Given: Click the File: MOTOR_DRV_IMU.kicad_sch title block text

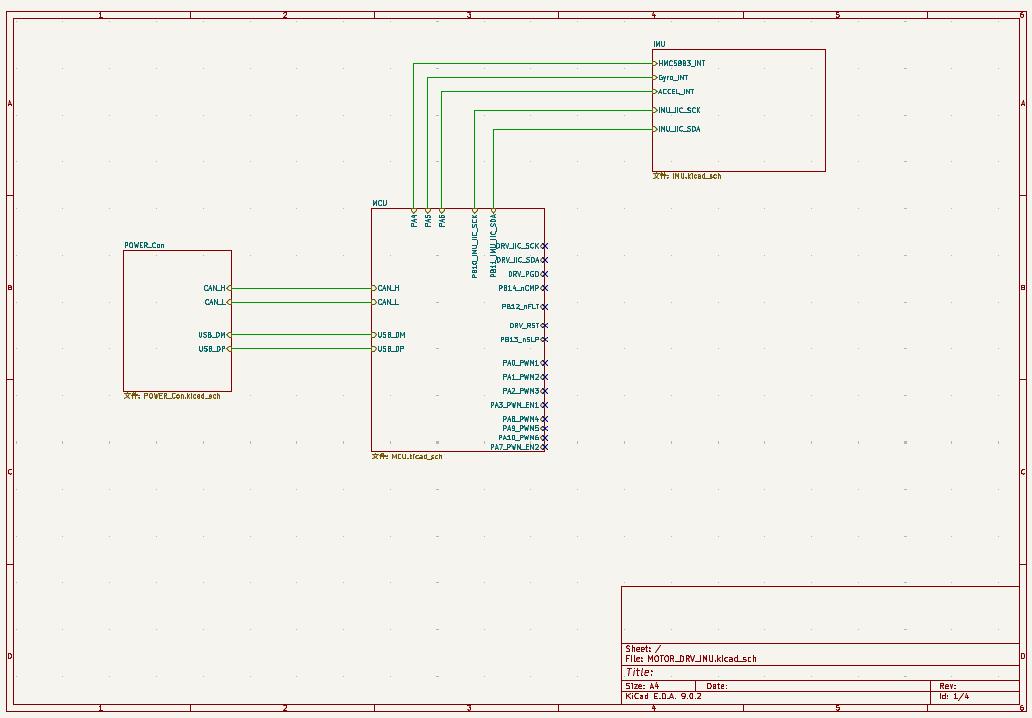Looking at the screenshot, I should point(691,659).
